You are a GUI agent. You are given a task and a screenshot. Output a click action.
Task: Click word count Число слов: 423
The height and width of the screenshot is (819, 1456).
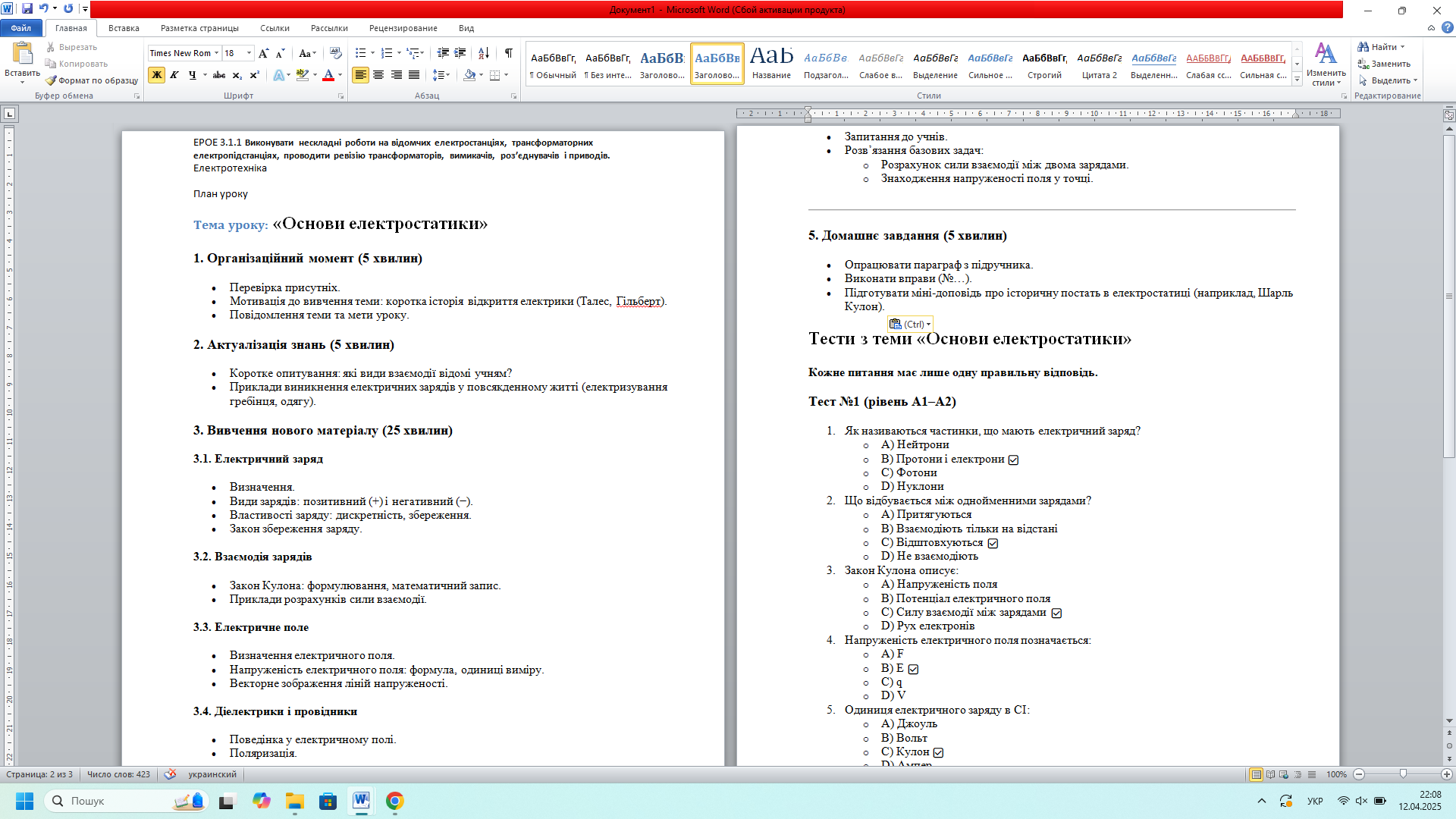tap(118, 774)
